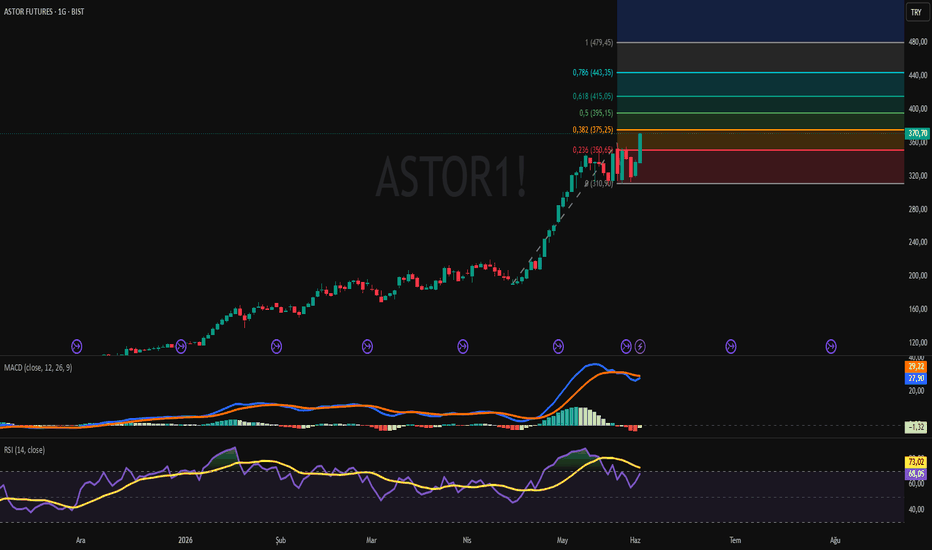Click the rollover icon above Şub label

276,346
